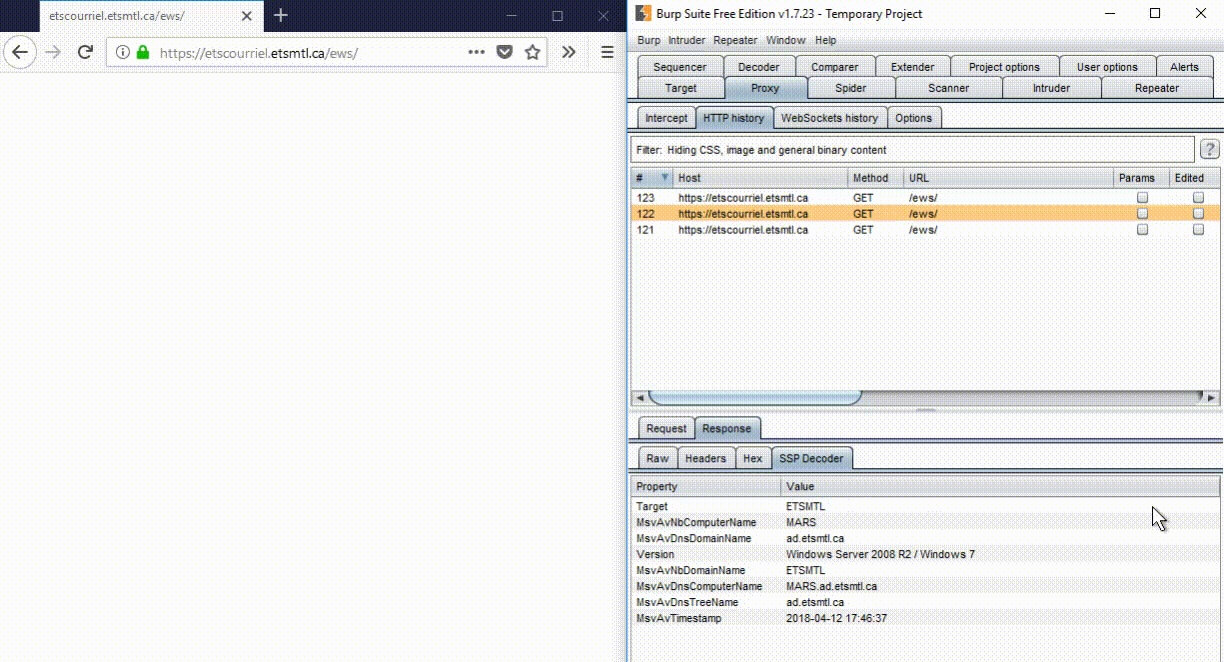This screenshot has width=1224, height=662.
Task: Toggle Params checkbox for request 121
Action: pos(1142,230)
